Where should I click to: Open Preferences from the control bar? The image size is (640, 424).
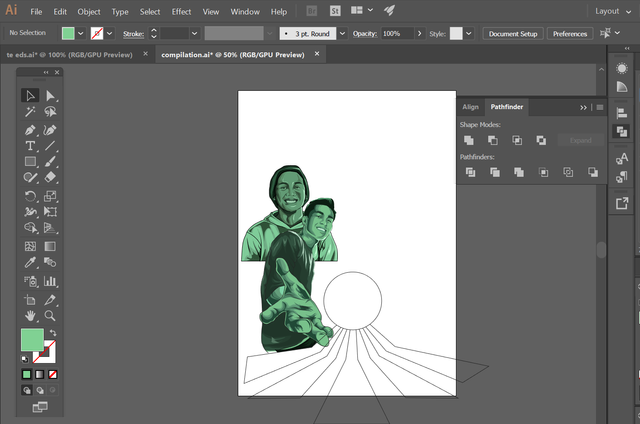click(570, 33)
